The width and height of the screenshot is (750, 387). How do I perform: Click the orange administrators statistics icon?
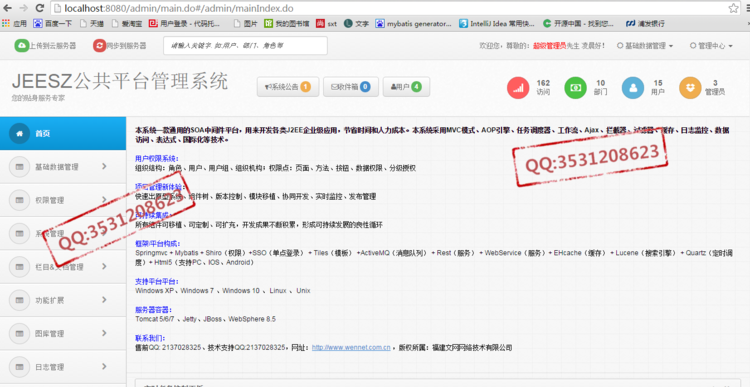pos(690,88)
